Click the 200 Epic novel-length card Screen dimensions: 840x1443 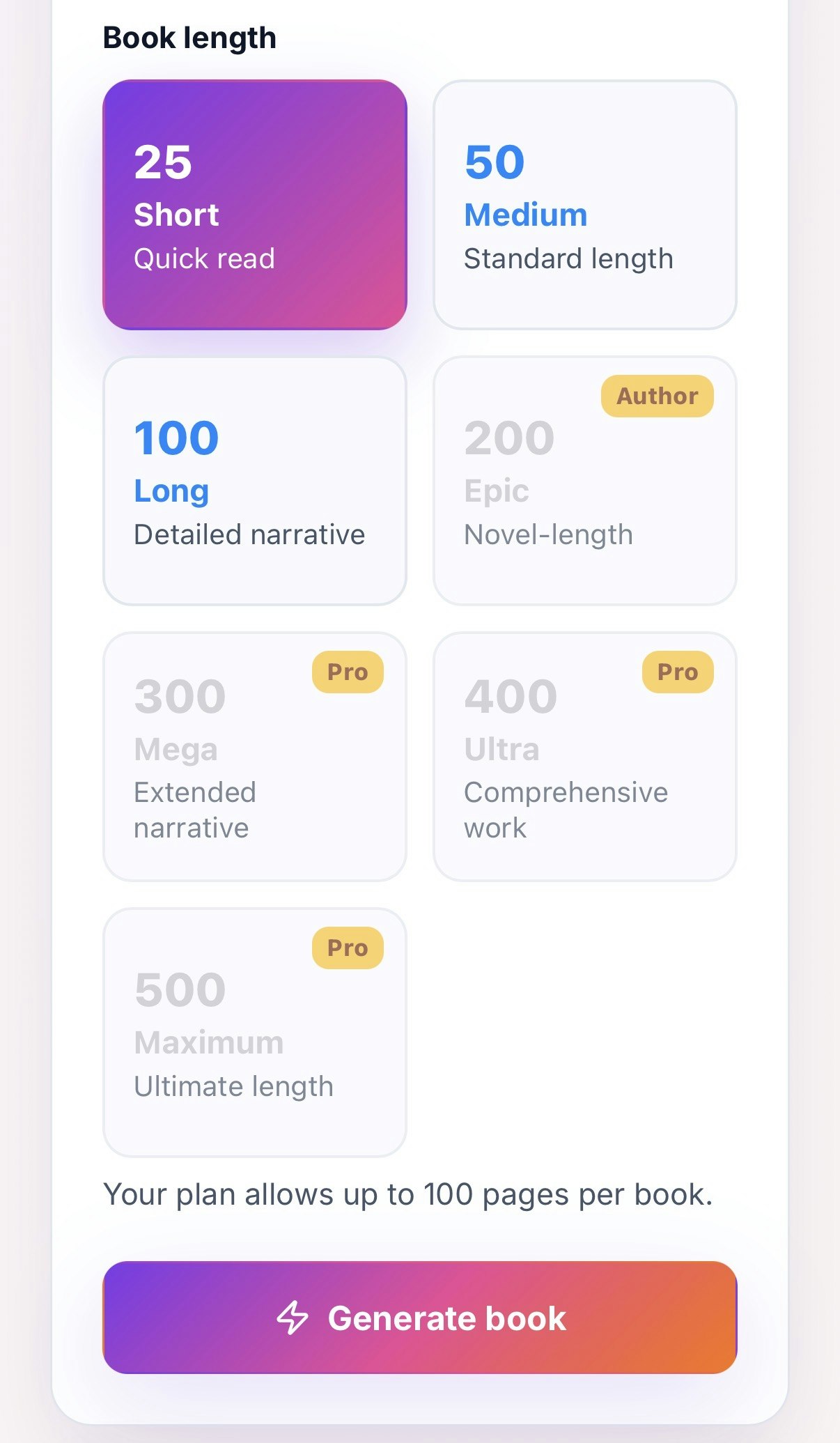pyautogui.click(x=584, y=479)
